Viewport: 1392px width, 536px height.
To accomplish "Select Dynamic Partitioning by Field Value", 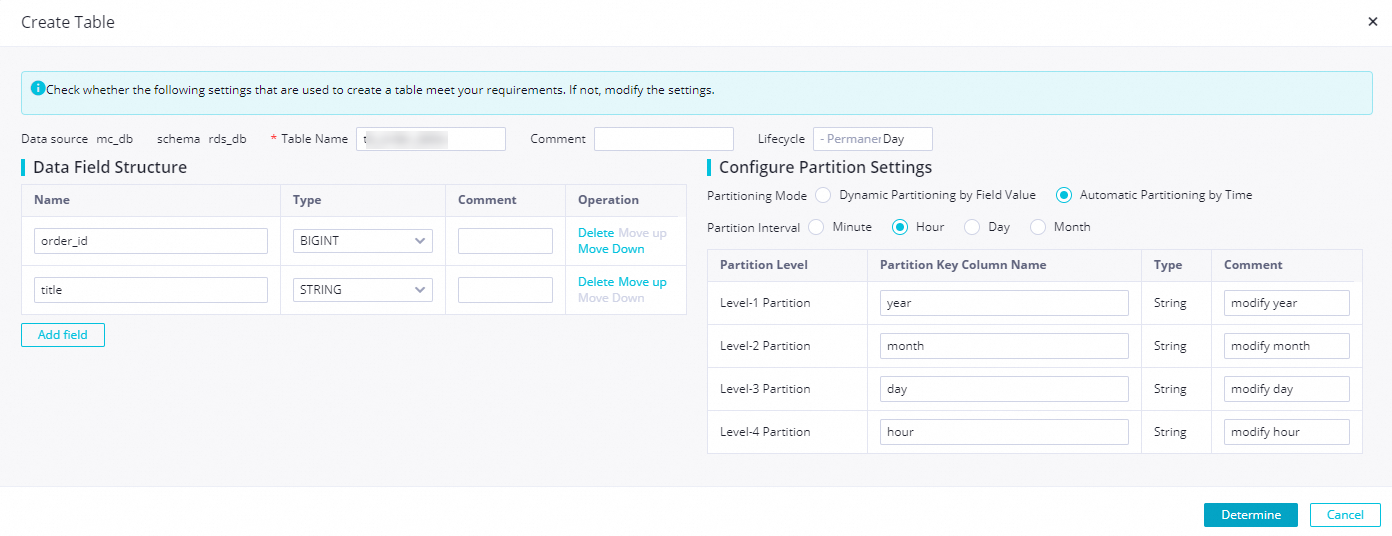I will tap(823, 195).
